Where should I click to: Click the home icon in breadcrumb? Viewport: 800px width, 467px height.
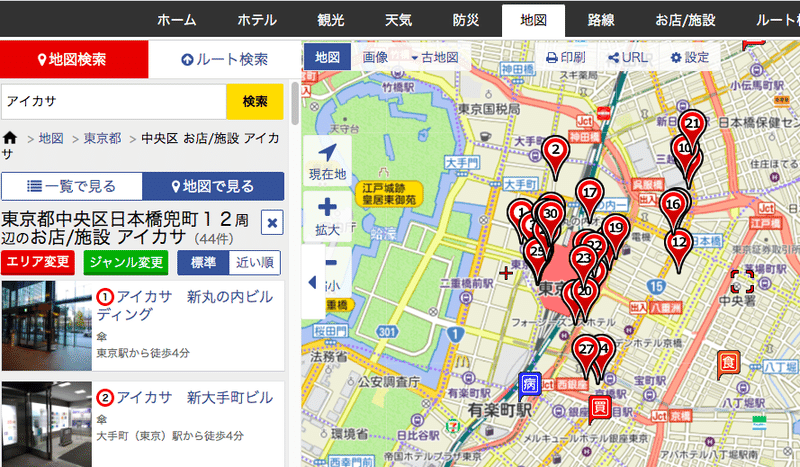10,138
